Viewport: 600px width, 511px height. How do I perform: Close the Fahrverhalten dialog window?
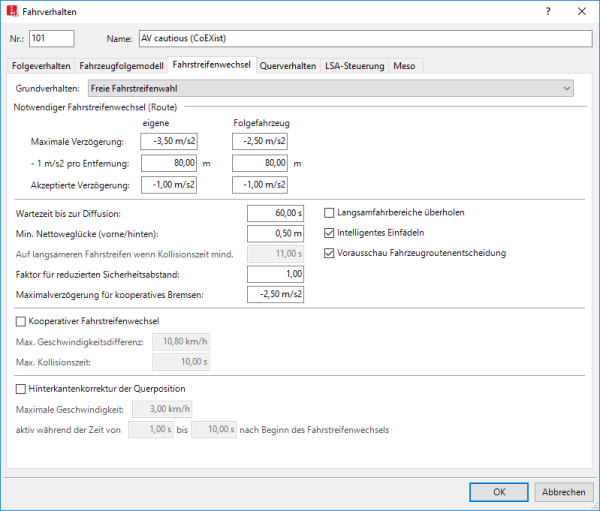(x=581, y=11)
